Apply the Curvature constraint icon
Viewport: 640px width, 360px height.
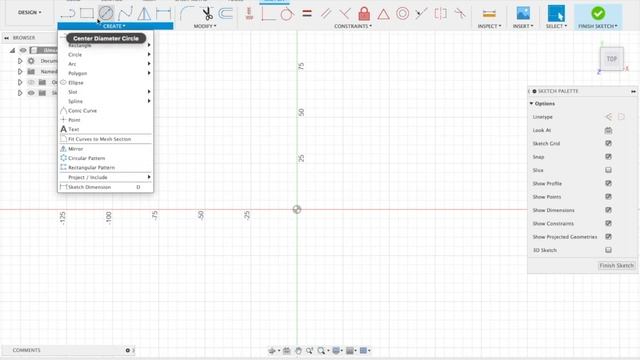tap(460, 13)
